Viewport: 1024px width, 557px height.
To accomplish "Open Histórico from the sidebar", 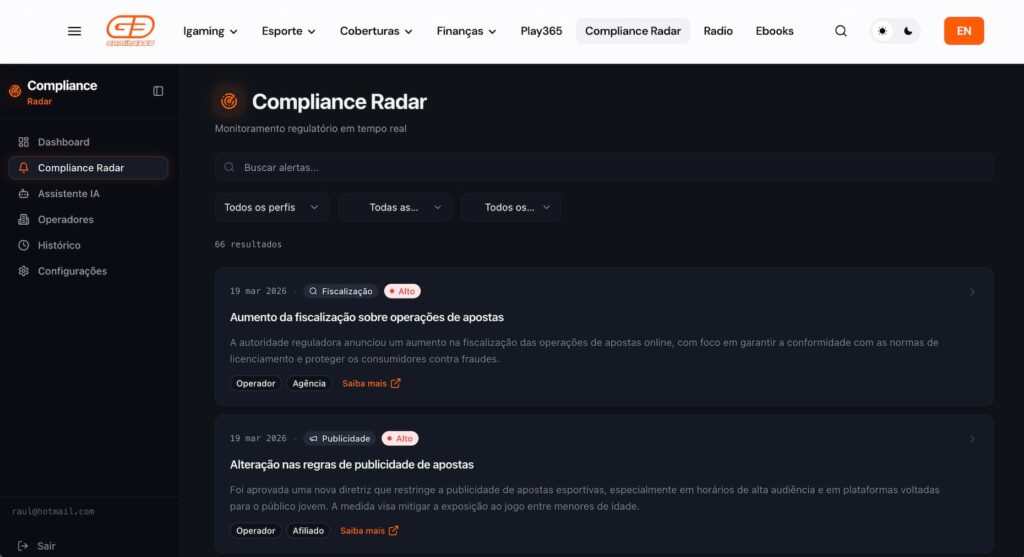I will [59, 245].
